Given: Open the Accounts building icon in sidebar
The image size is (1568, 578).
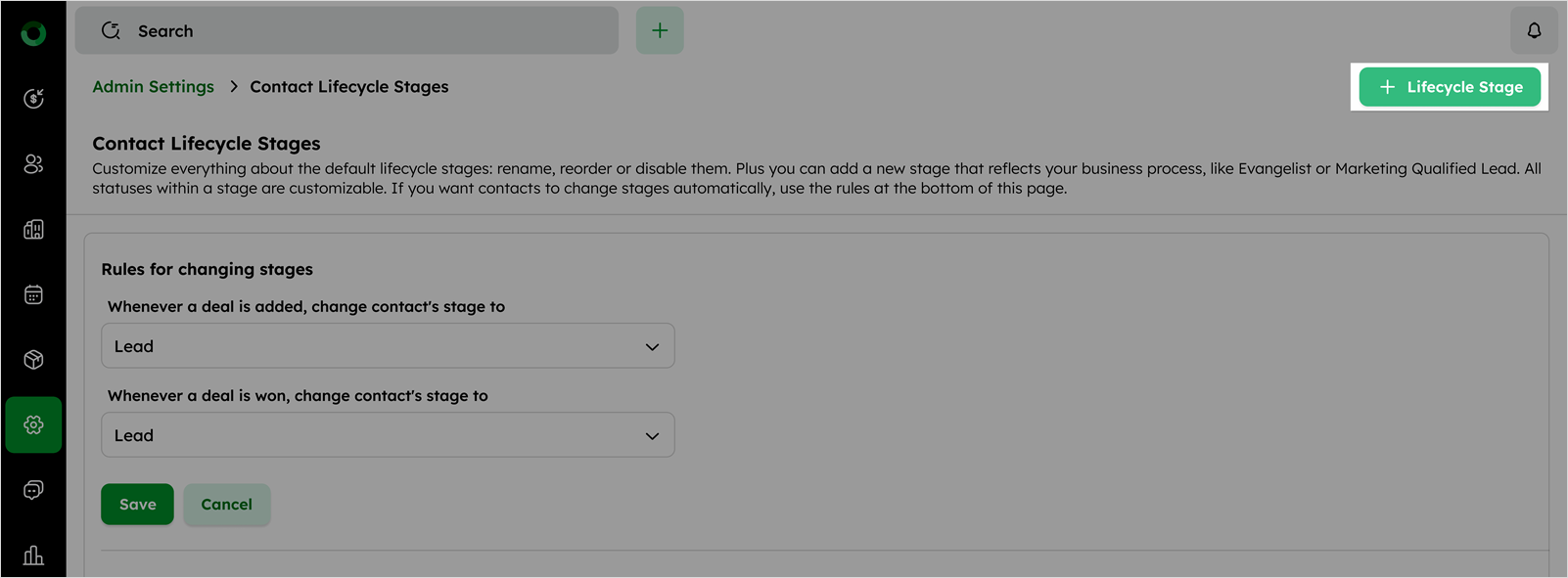Looking at the screenshot, I should (x=33, y=229).
